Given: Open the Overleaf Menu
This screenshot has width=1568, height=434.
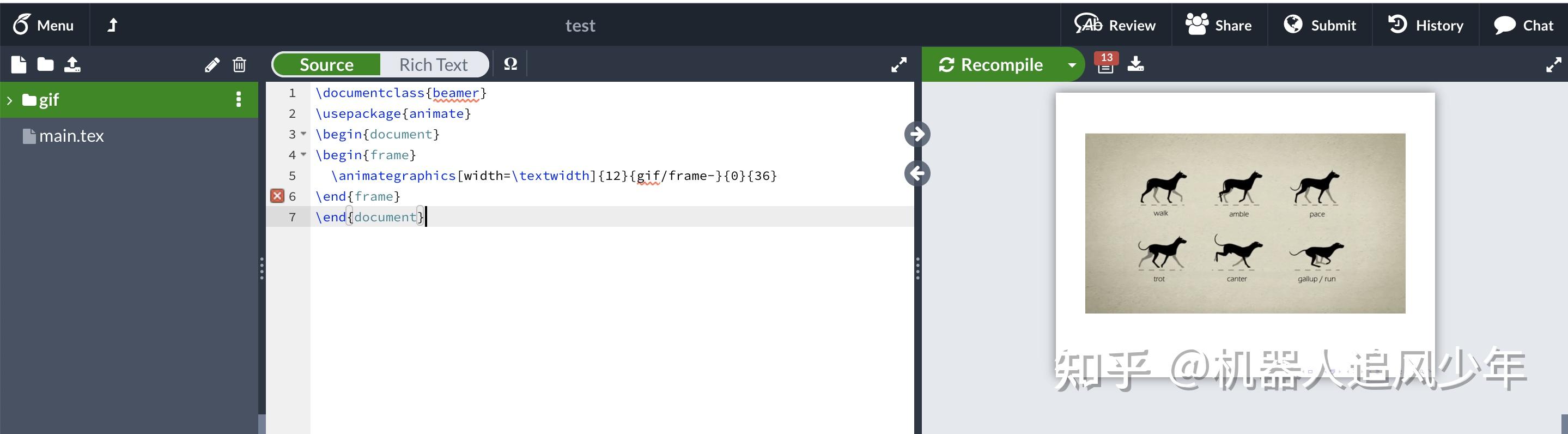Looking at the screenshot, I should coord(44,25).
